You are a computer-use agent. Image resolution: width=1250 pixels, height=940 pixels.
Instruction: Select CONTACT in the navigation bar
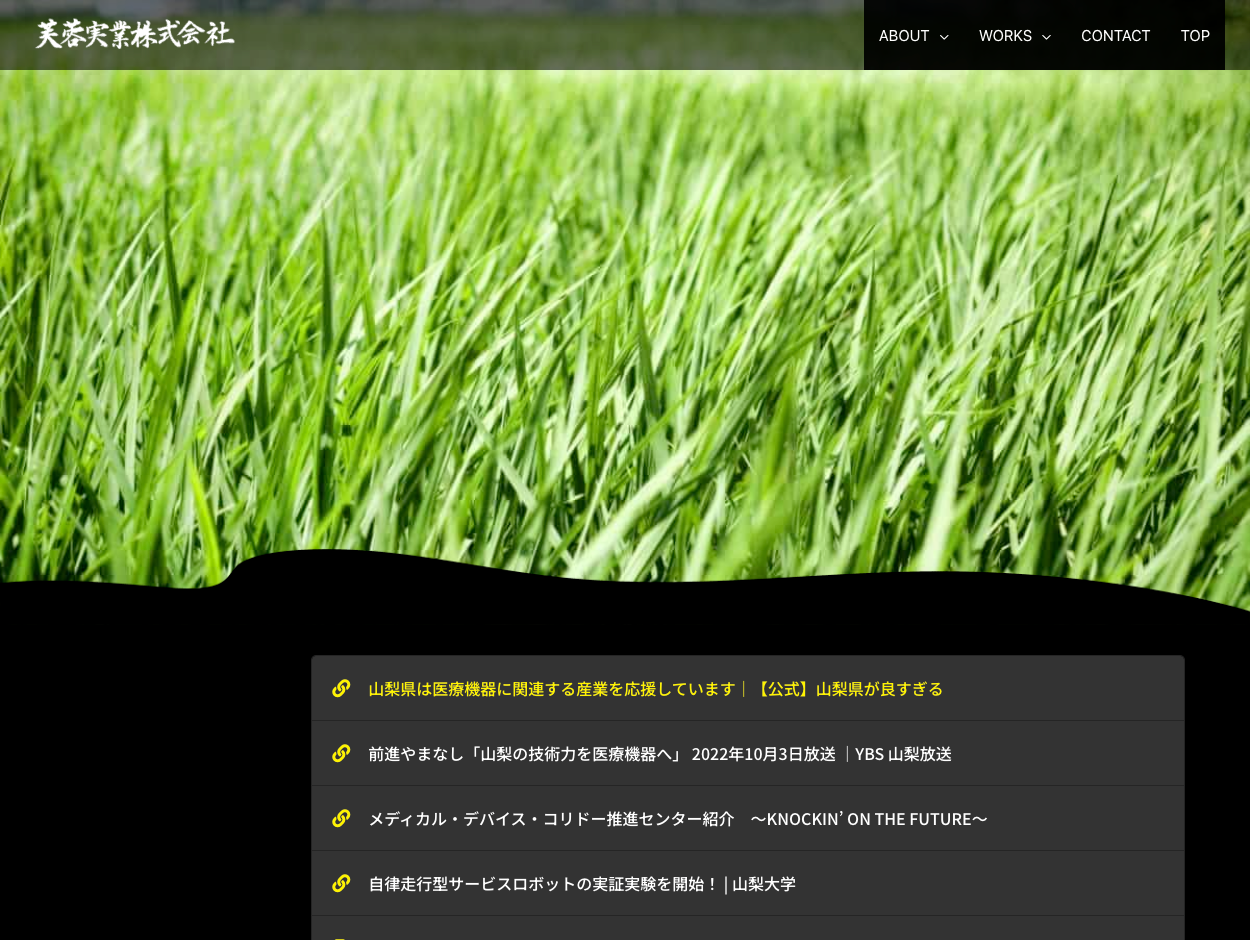[x=1115, y=35]
